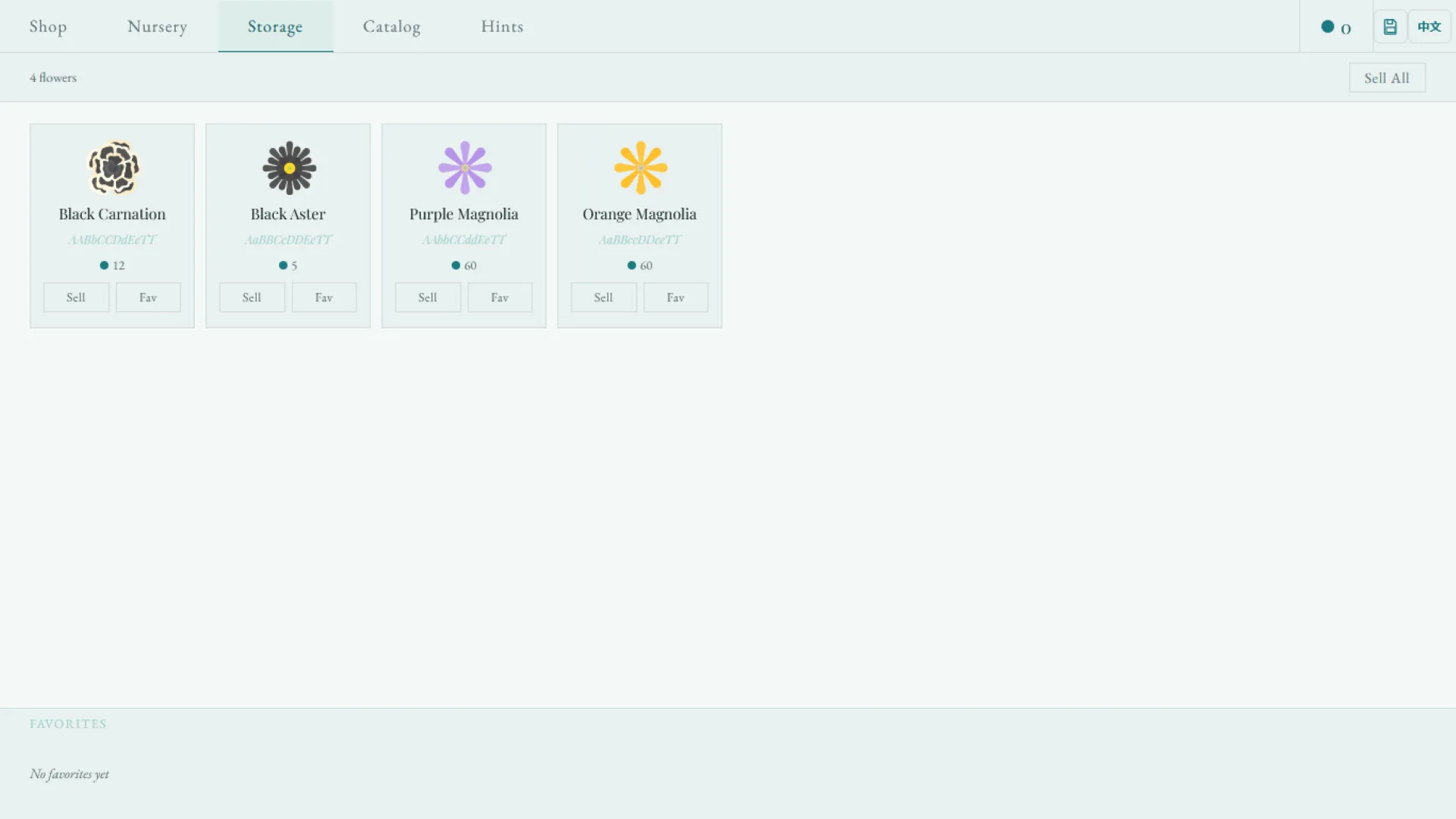Open the Nursery tab
1456x819 pixels.
(157, 27)
